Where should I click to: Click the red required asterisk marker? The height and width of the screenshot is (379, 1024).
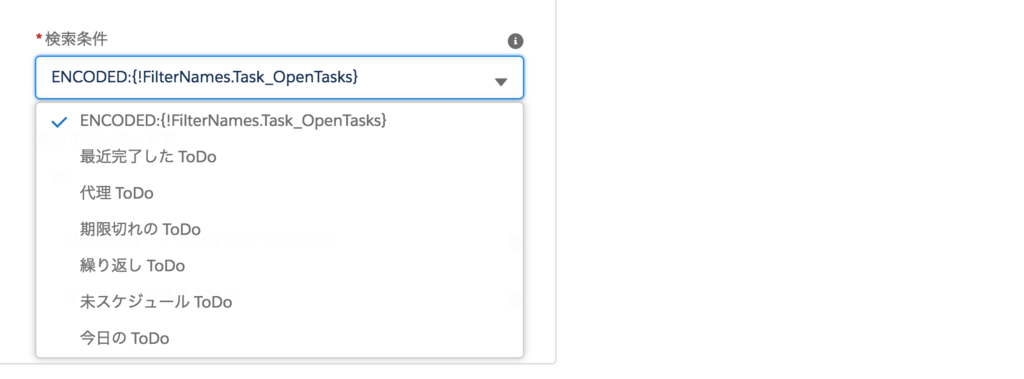click(39, 38)
